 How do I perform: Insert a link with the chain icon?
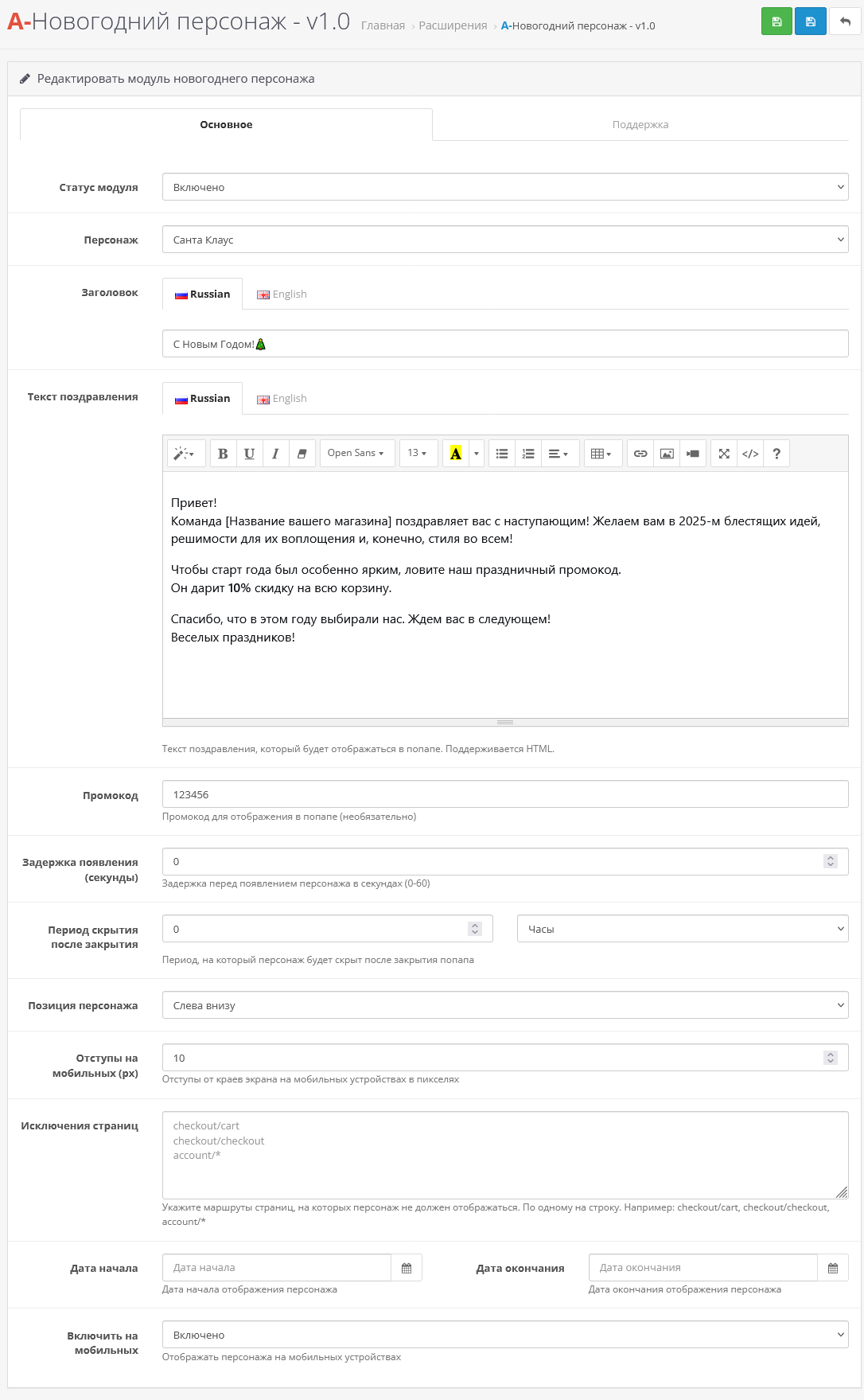tap(640, 454)
